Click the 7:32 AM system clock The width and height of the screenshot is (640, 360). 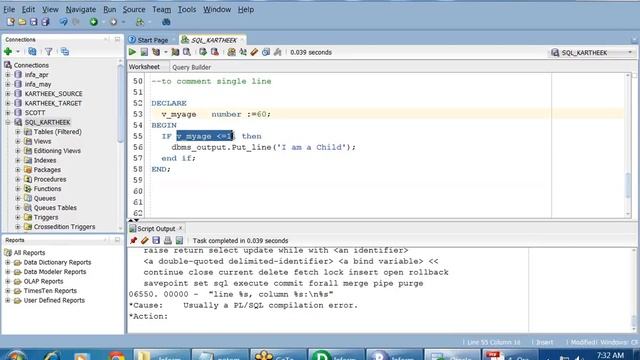(x=610, y=355)
